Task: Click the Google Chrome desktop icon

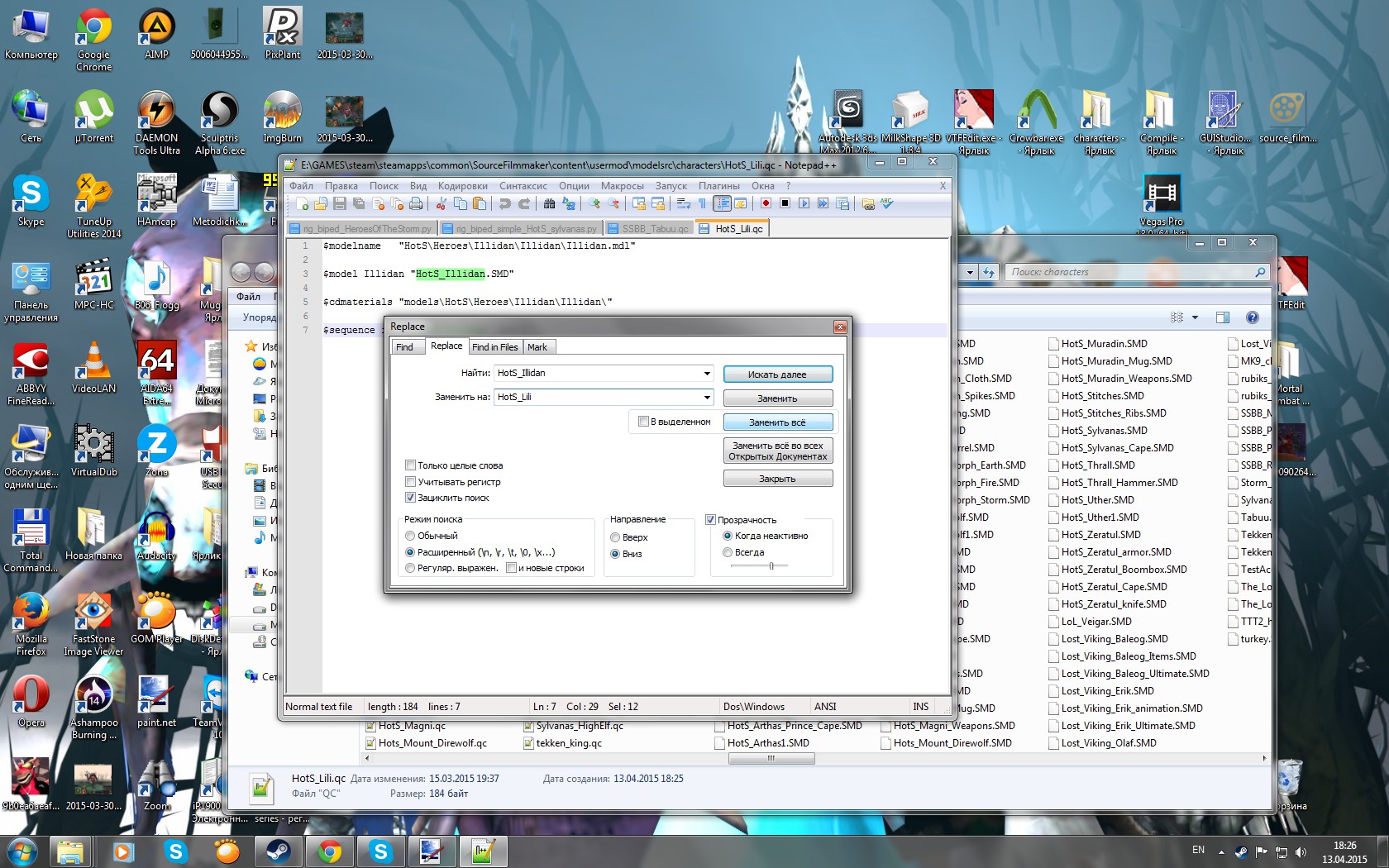Action: [x=93, y=40]
